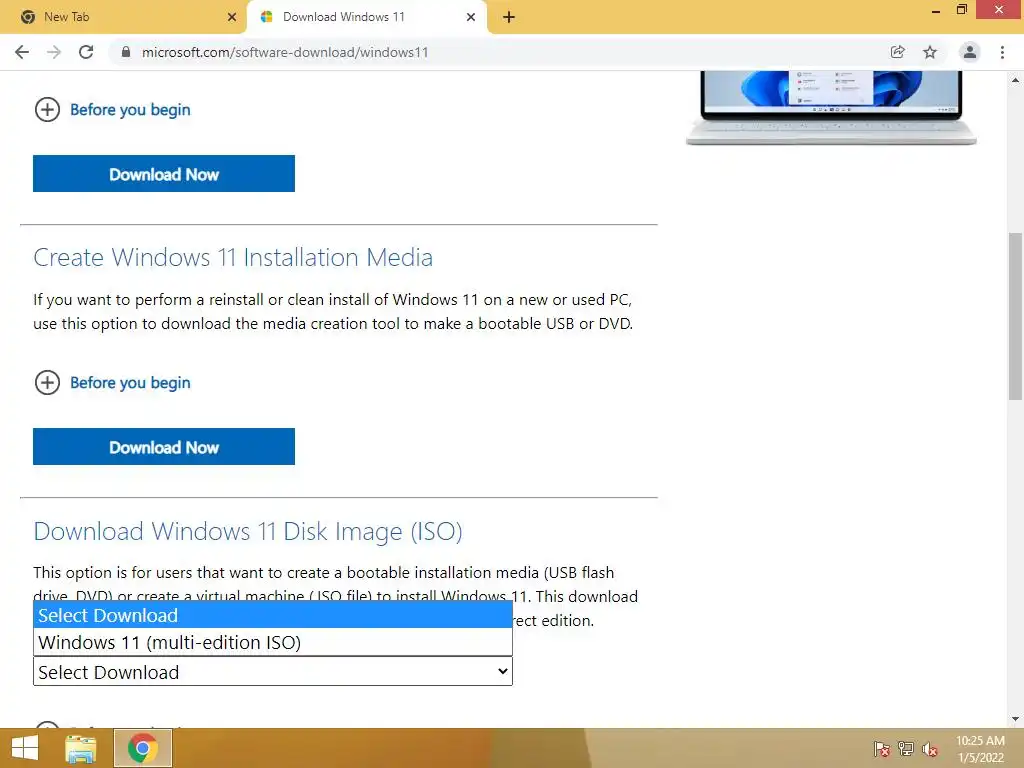Switch to the New Tab tab
The width and height of the screenshot is (1024, 768).
(122, 17)
